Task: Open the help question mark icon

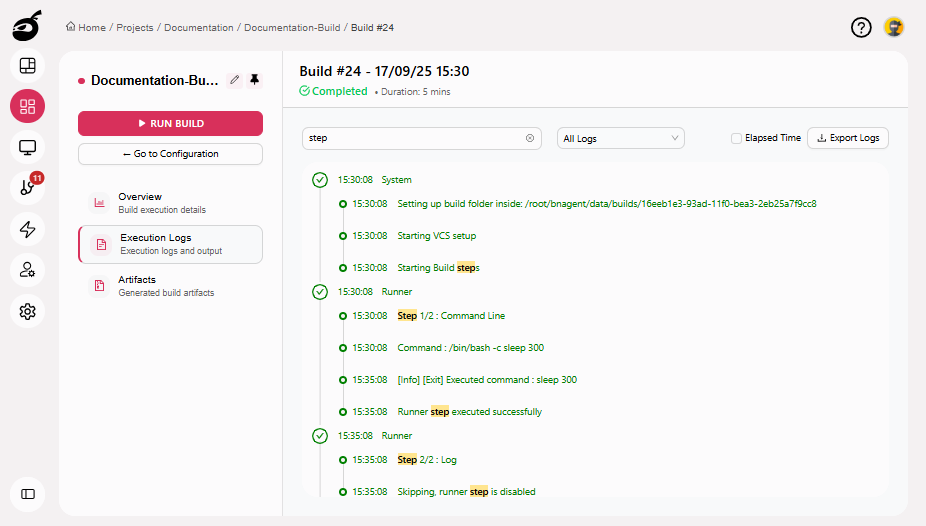Action: 861,28
